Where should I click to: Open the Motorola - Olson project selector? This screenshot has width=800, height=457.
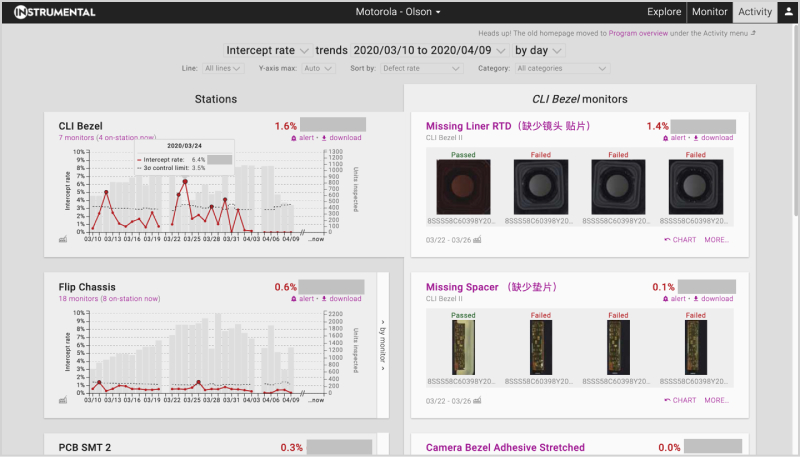click(399, 12)
